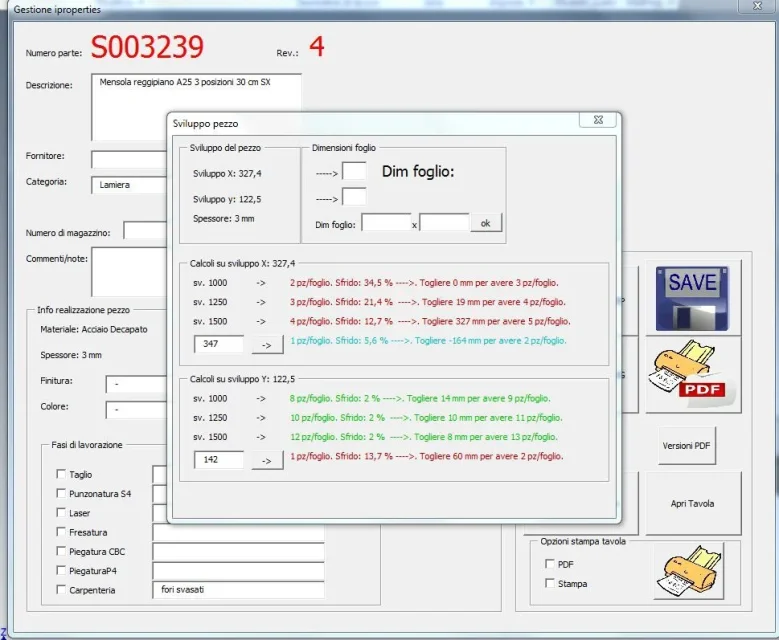The height and width of the screenshot is (640, 779).
Task: Check the Laser processing phase
Action: [61, 512]
